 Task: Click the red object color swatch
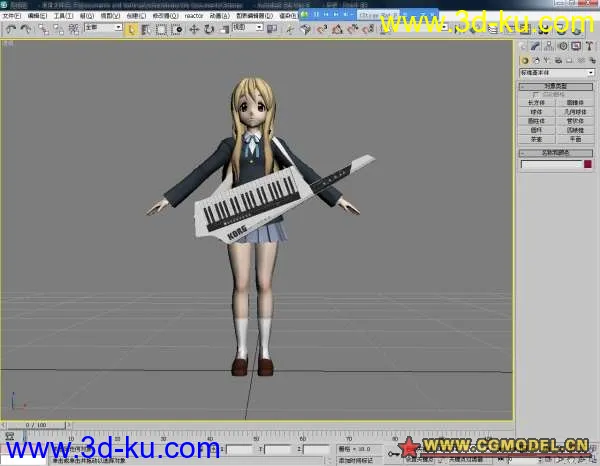[588, 164]
